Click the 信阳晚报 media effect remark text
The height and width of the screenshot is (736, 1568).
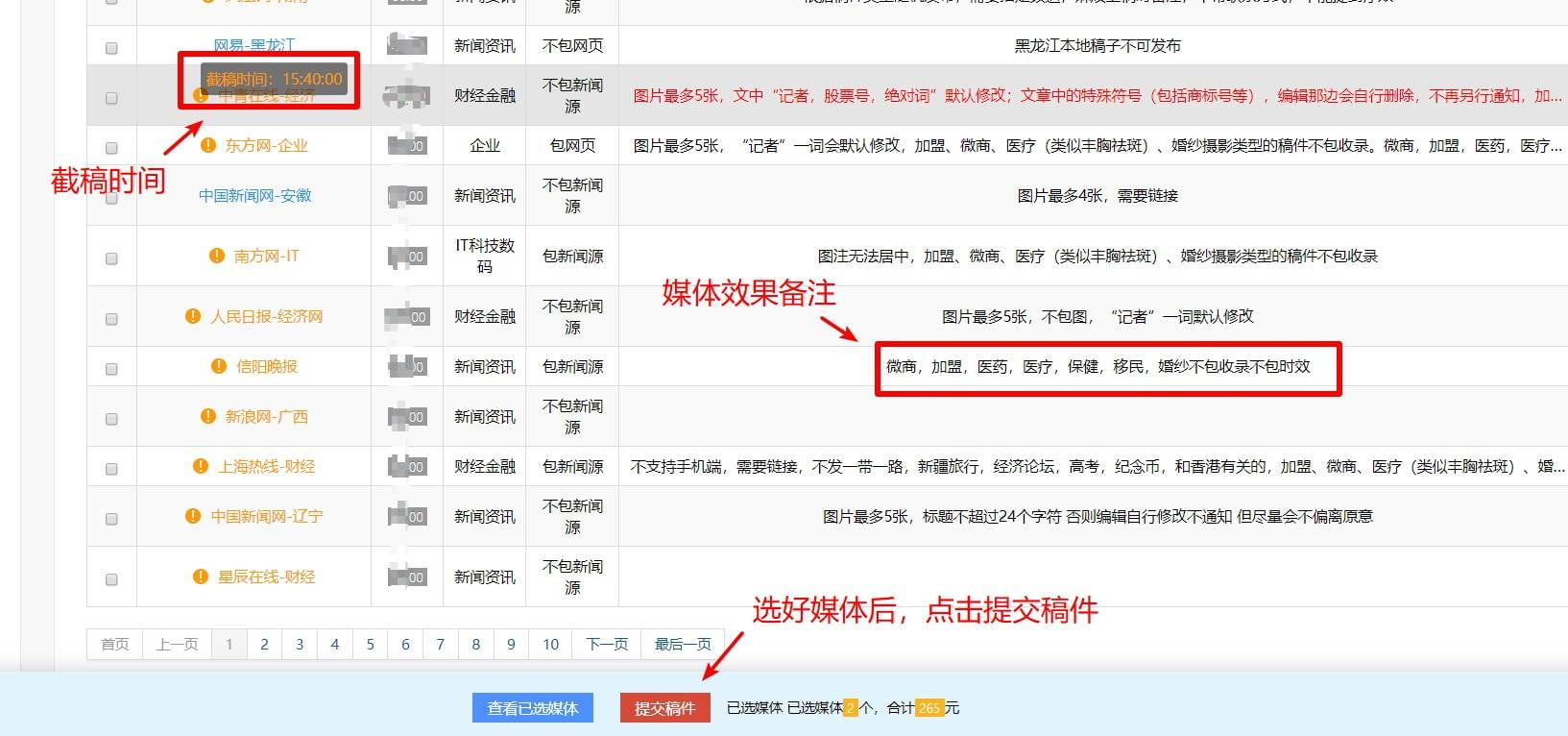(1098, 366)
